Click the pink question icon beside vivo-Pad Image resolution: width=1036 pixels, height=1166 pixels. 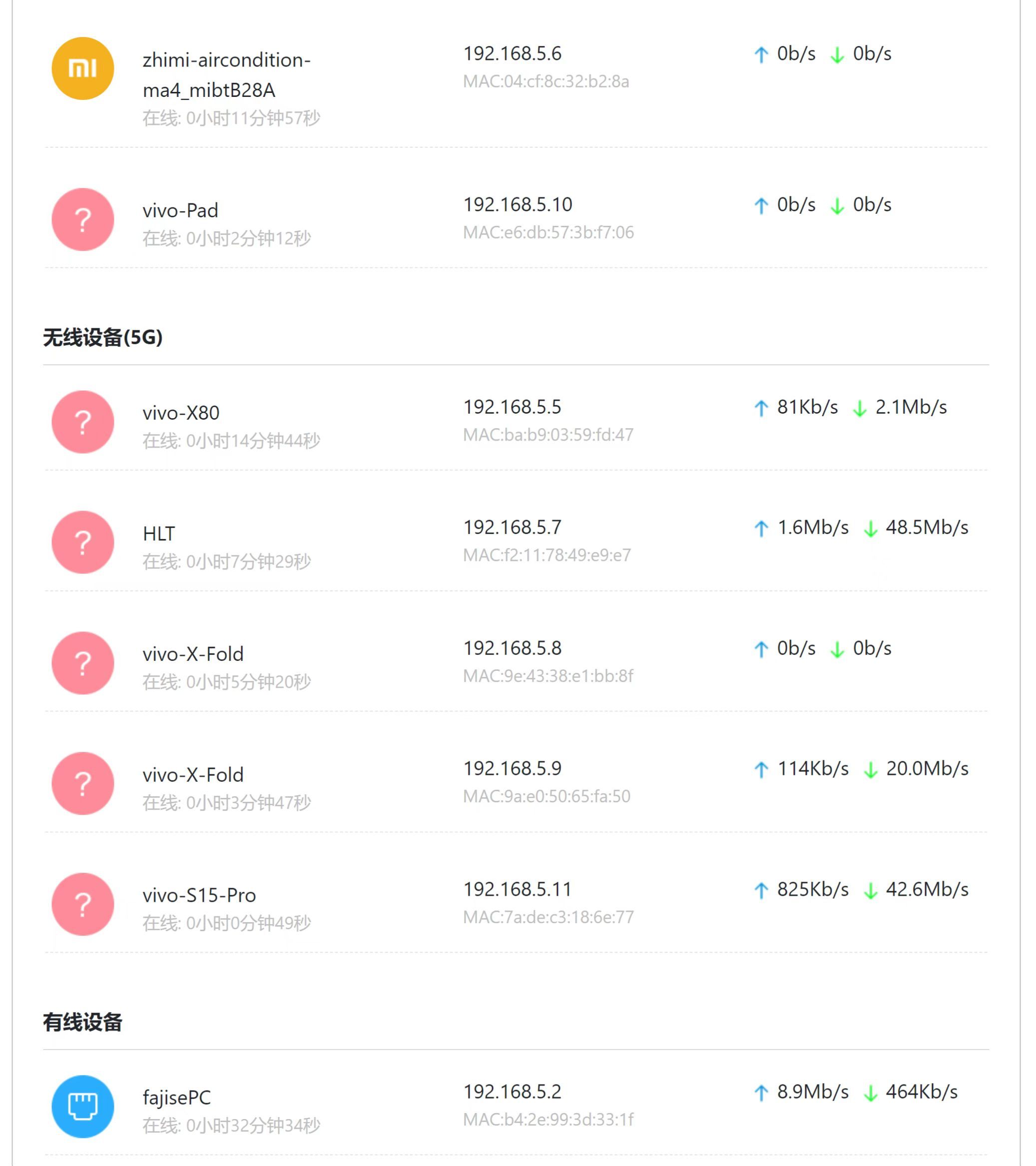click(x=83, y=220)
